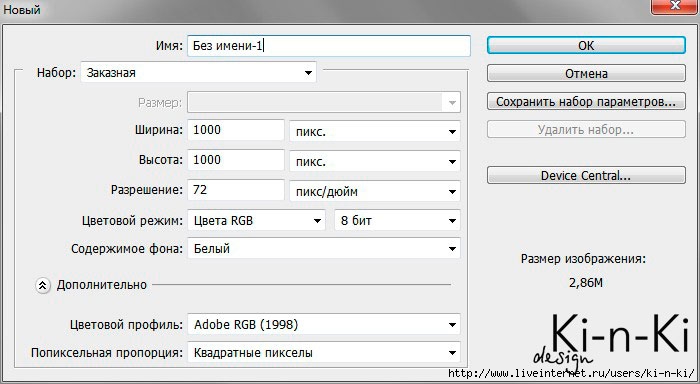Open the Набор preset dropdown
The width and height of the screenshot is (700, 384).
point(198,72)
